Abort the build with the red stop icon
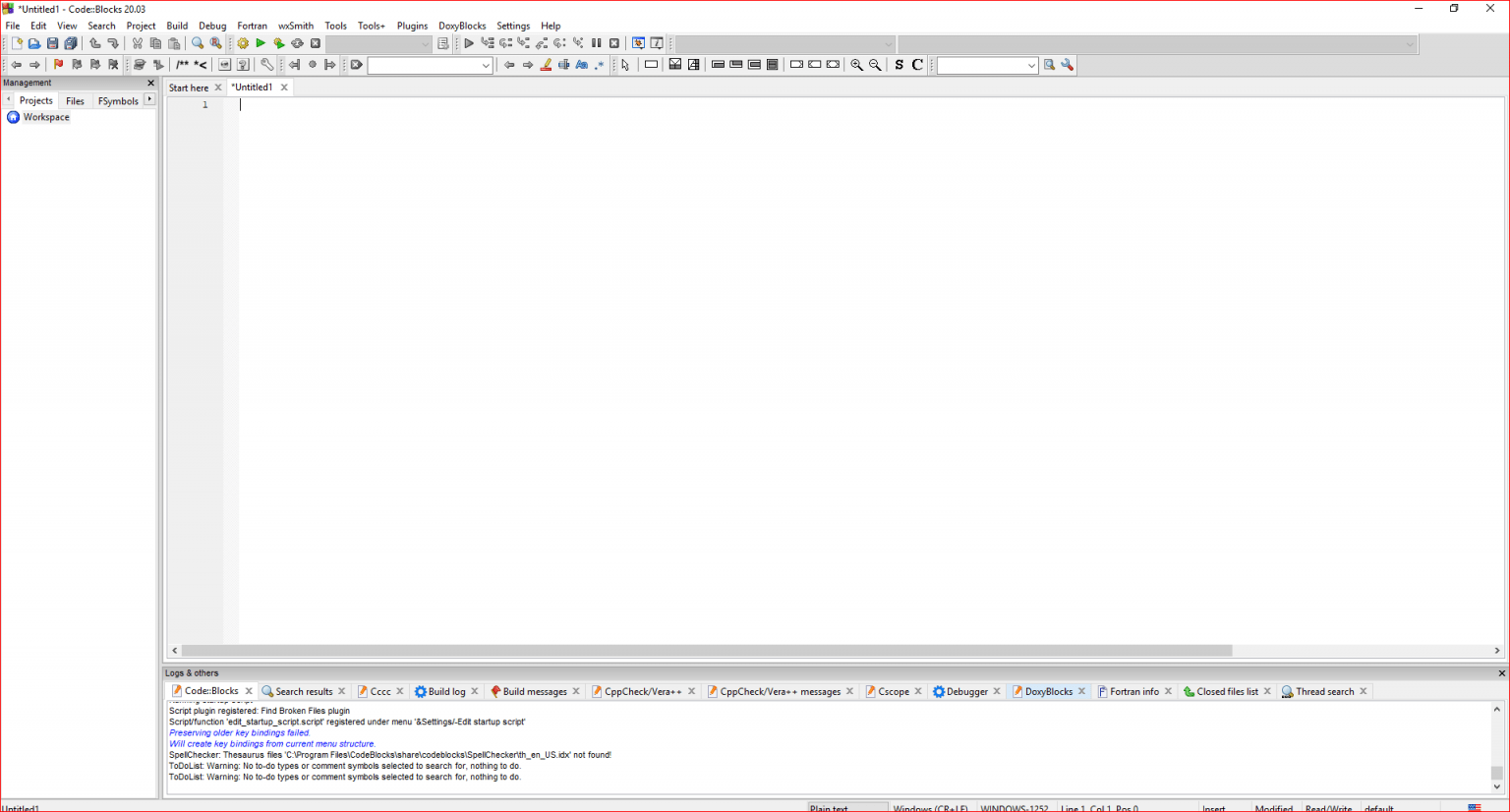 315,43
